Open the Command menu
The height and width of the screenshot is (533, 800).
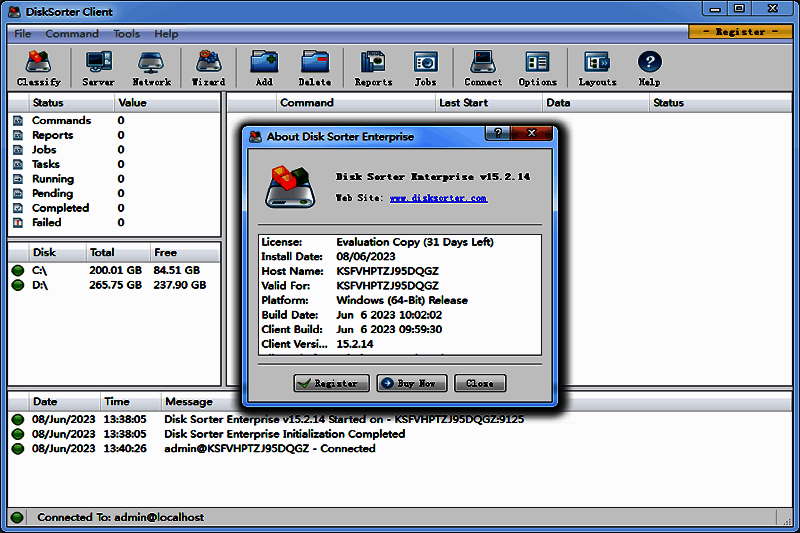click(x=72, y=34)
